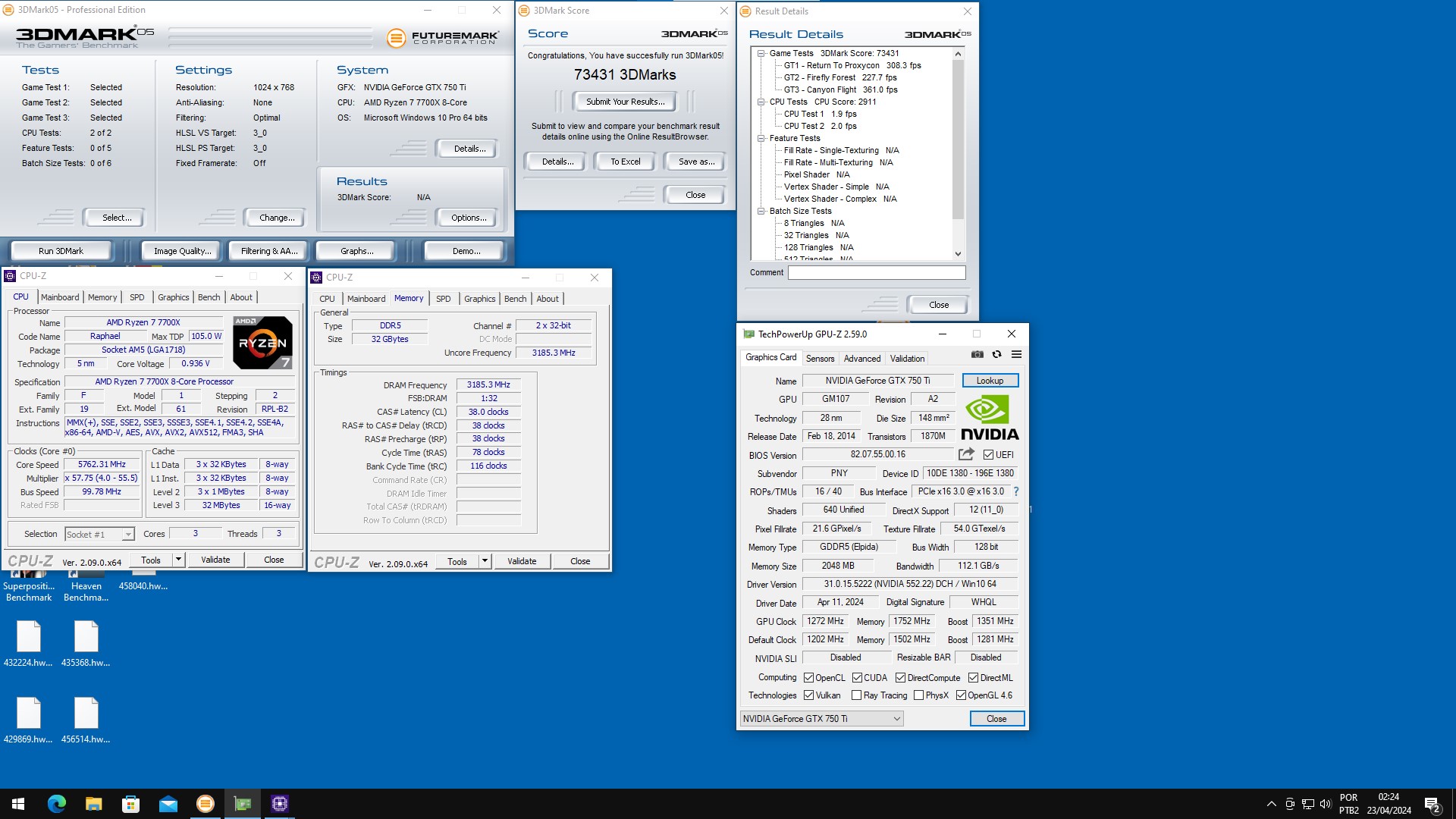Switch to Sensors tab in GPU-Z
This screenshot has height=819, width=1456.
click(820, 359)
